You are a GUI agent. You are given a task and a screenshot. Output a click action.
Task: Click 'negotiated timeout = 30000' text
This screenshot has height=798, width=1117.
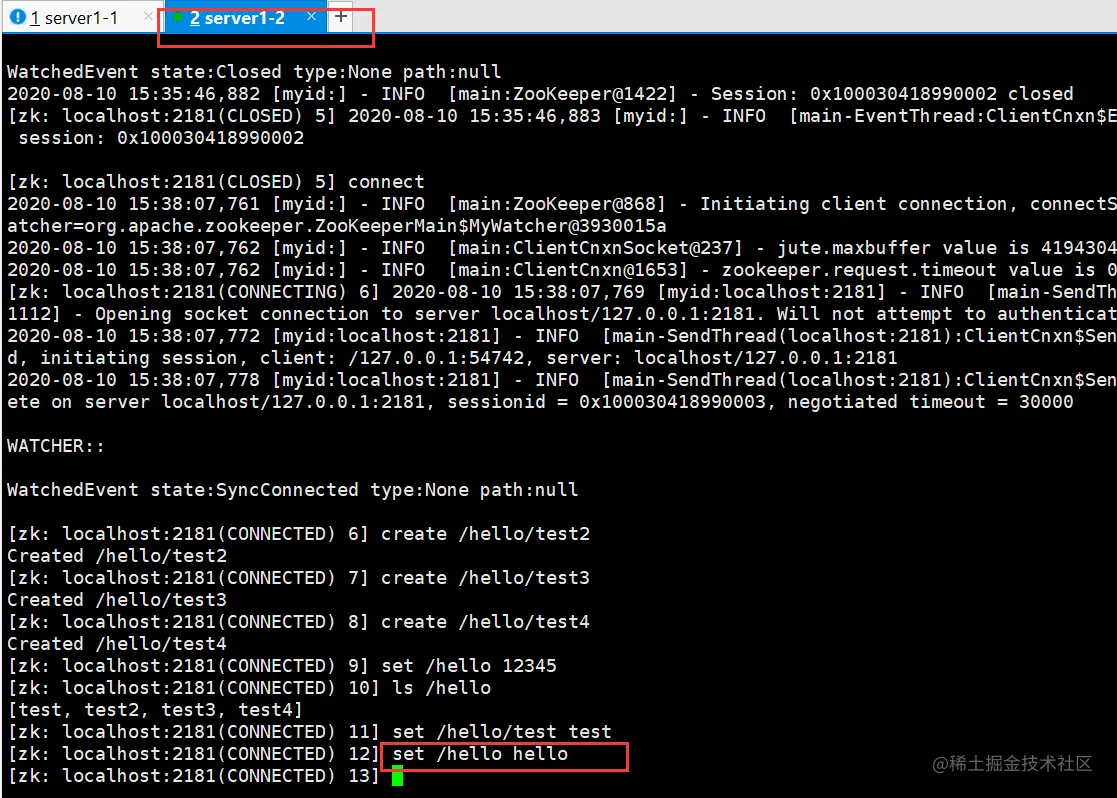coord(930,402)
